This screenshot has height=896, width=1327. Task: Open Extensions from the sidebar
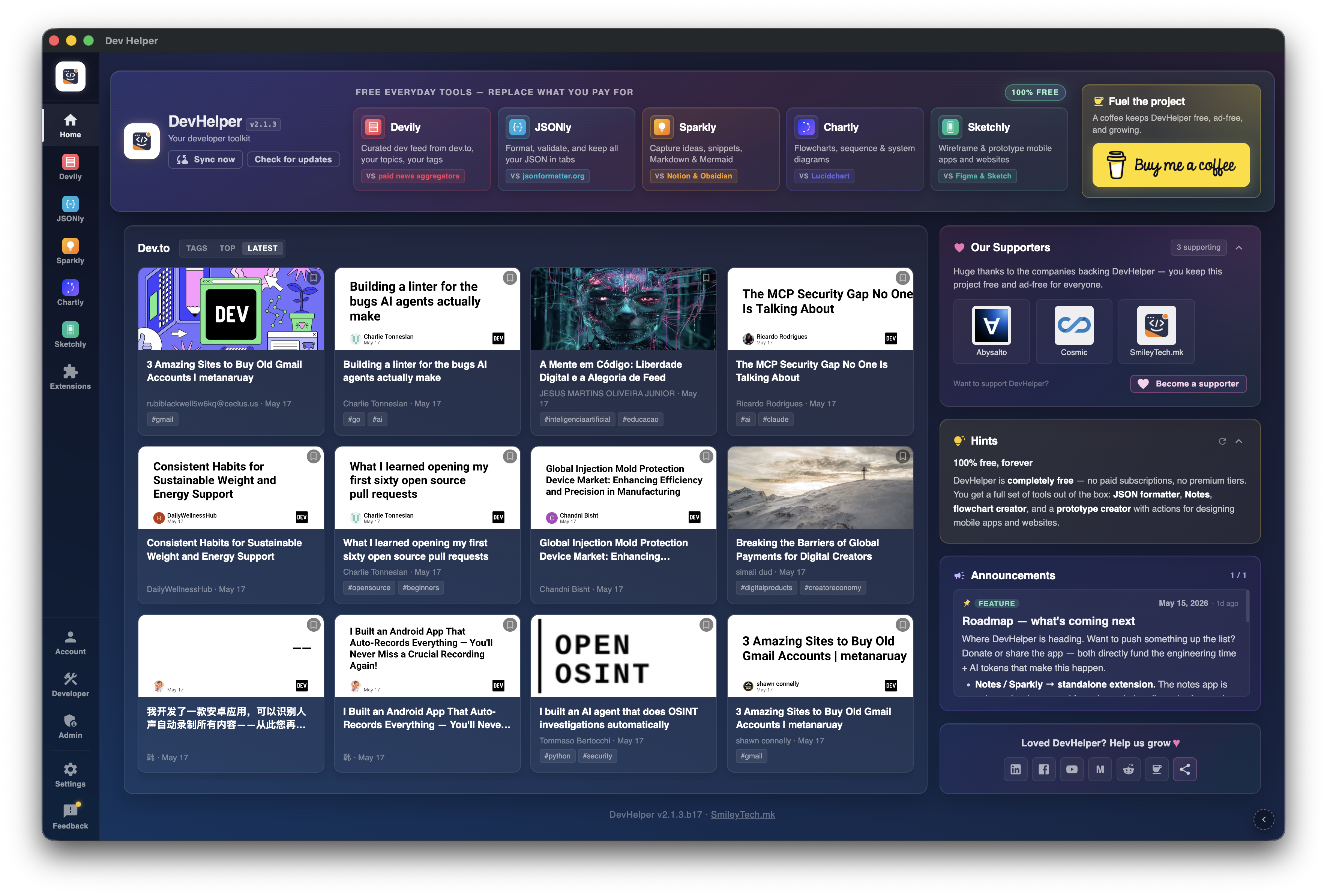click(x=70, y=377)
